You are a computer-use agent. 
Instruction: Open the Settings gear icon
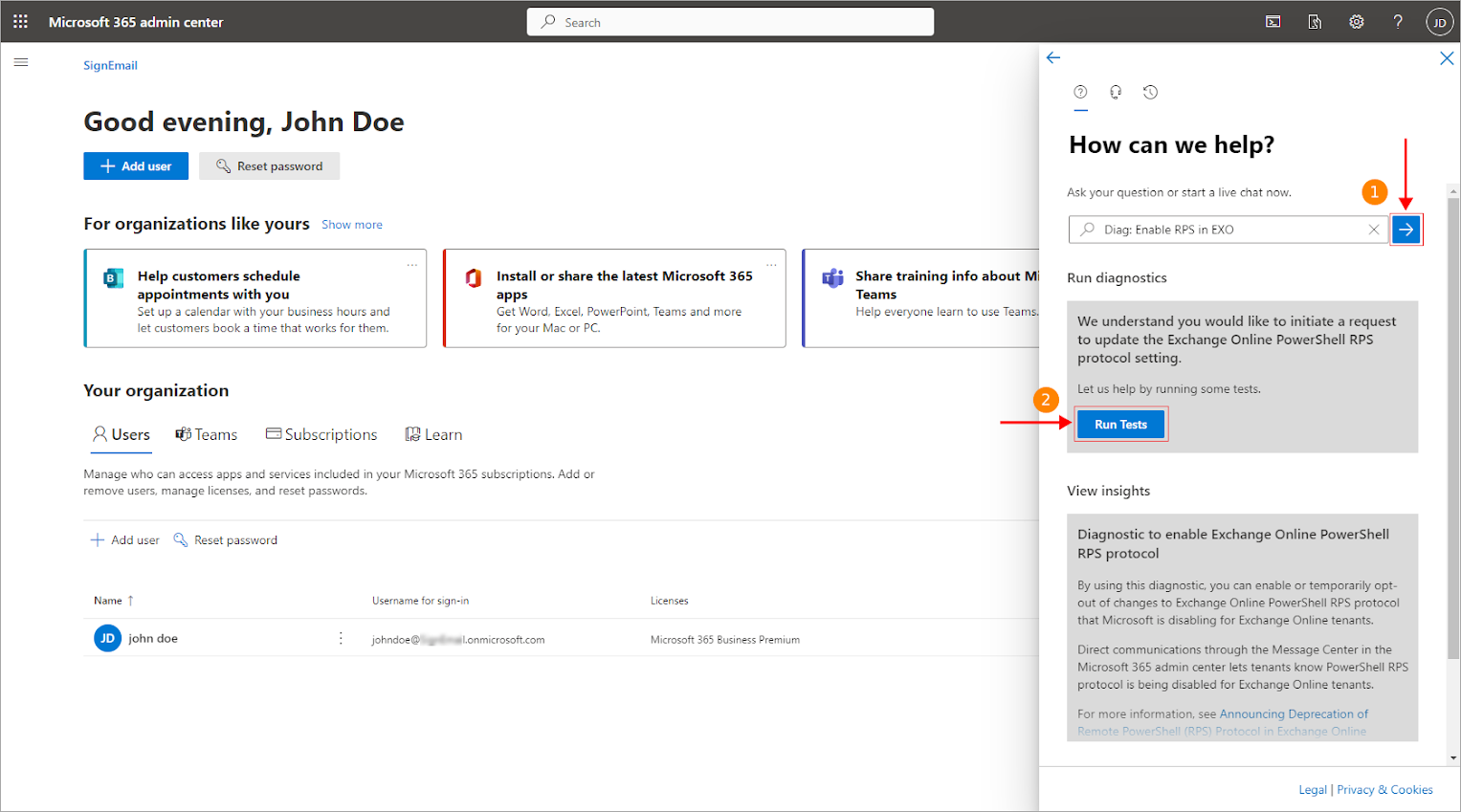[x=1357, y=22]
